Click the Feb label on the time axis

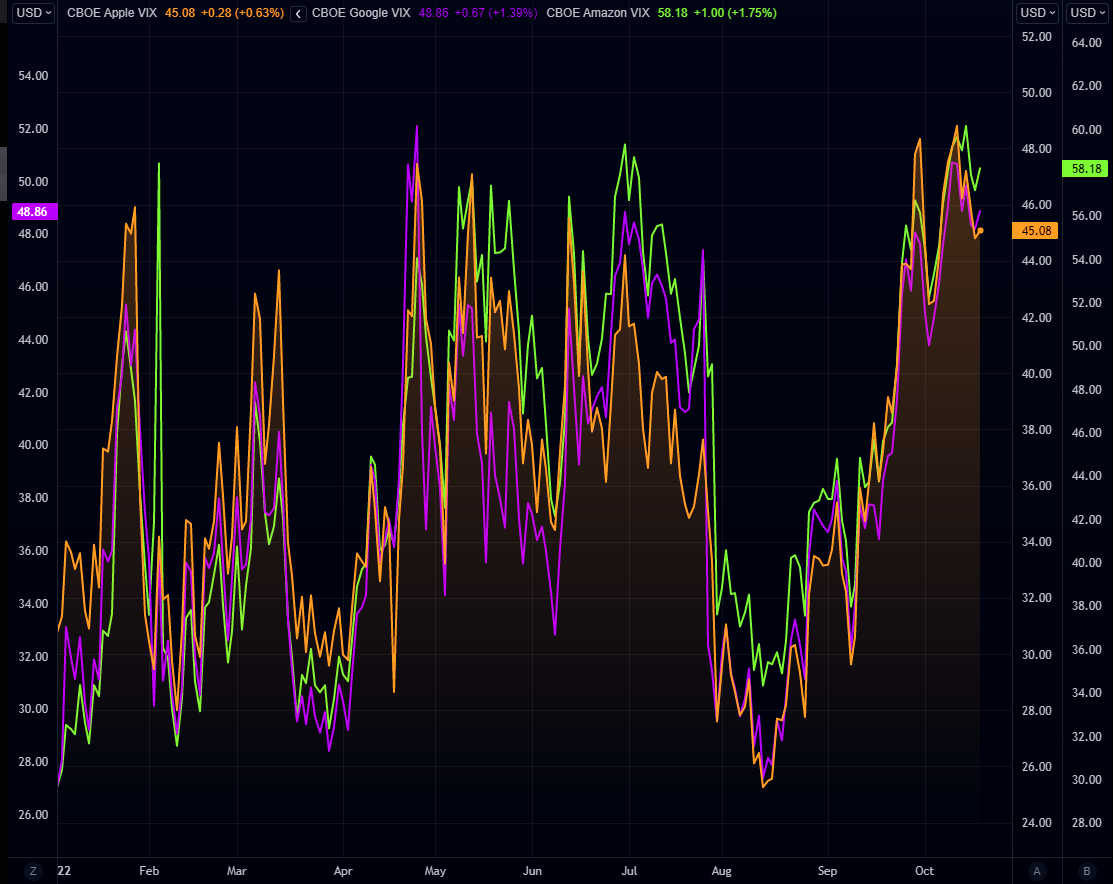tap(149, 871)
